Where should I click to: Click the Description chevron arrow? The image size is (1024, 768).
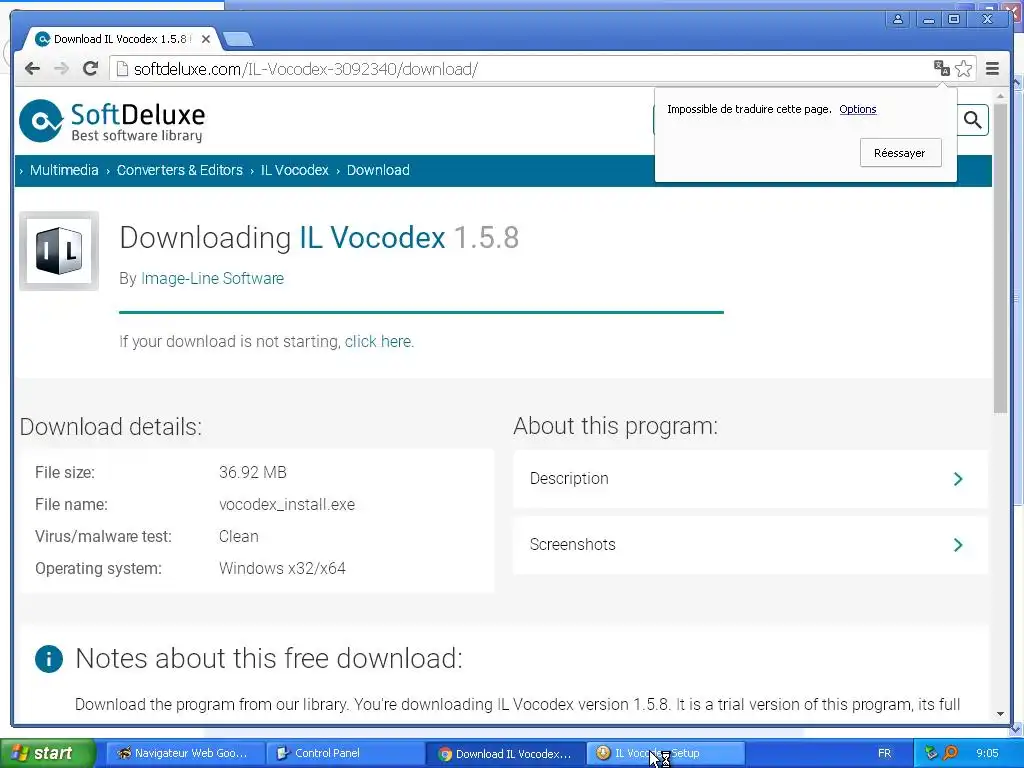(958, 479)
